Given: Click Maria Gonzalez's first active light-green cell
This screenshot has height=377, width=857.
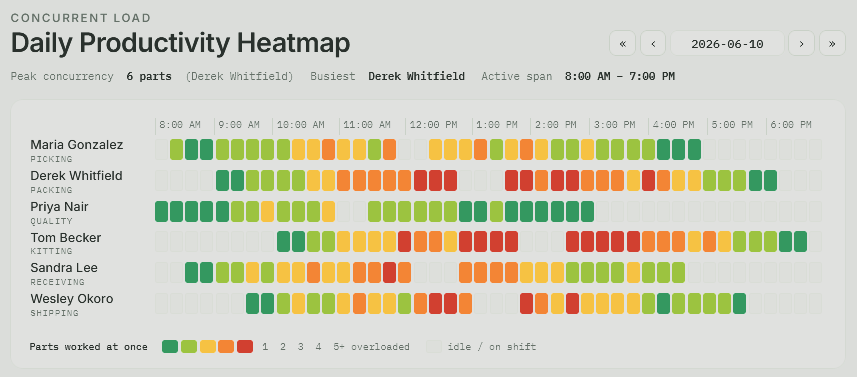Looking at the screenshot, I should (x=177, y=149).
